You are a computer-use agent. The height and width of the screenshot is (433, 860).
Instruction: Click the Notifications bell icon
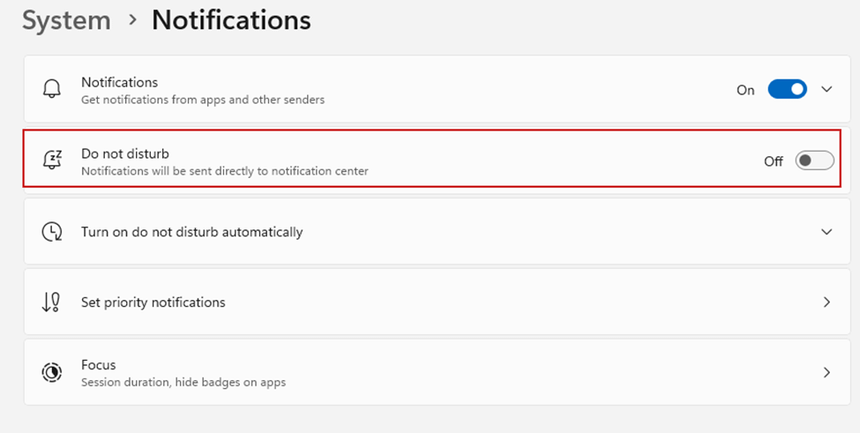pyautogui.click(x=52, y=90)
